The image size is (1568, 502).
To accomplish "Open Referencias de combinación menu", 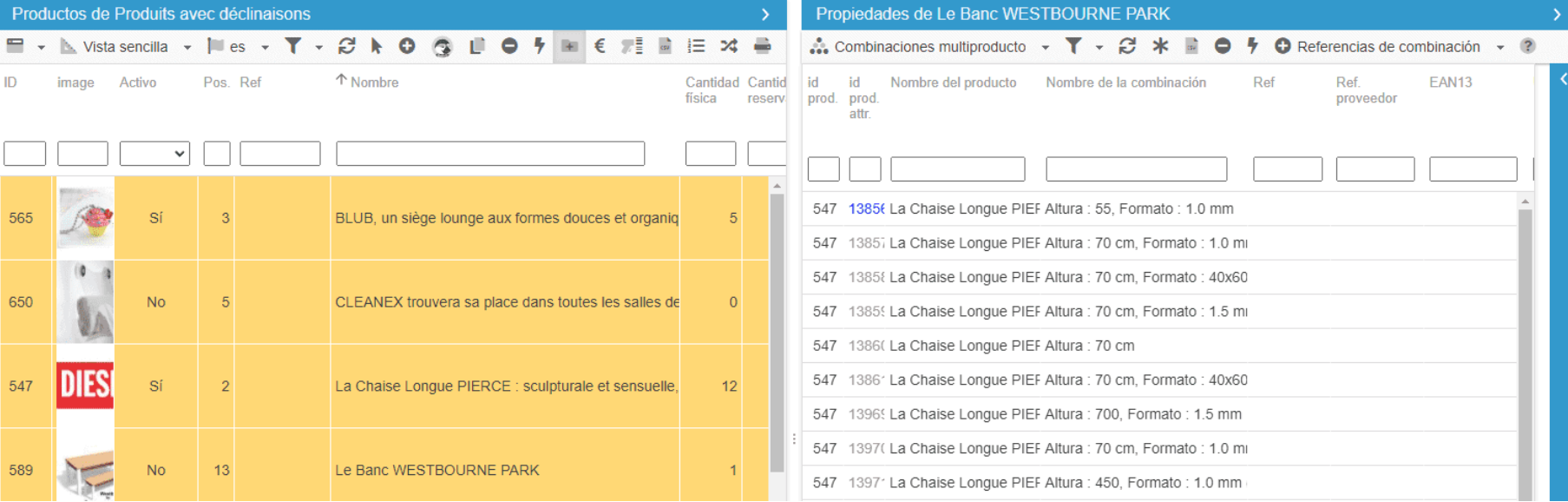I will pos(1388,47).
